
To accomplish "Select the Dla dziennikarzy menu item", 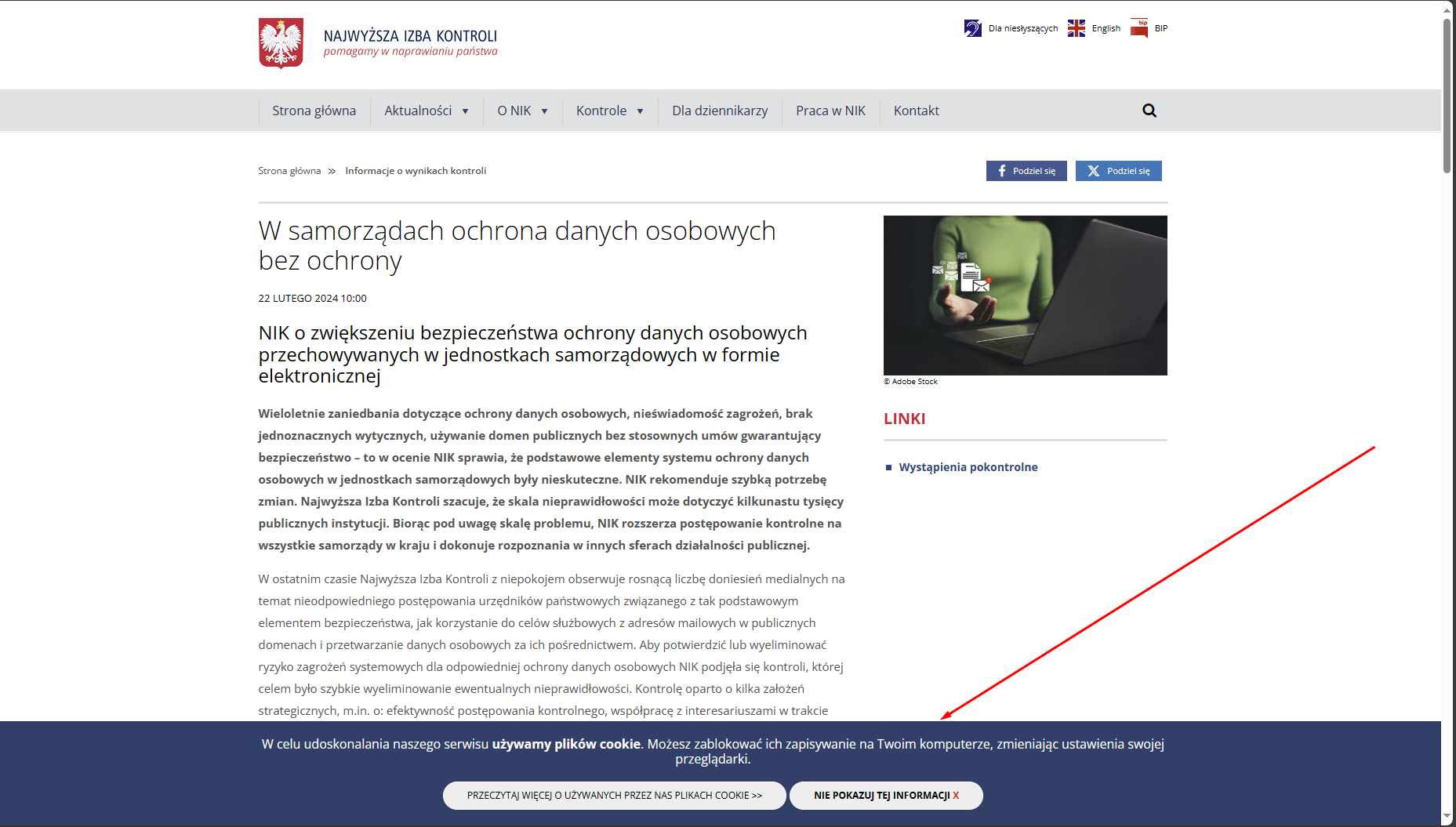I will point(720,110).
